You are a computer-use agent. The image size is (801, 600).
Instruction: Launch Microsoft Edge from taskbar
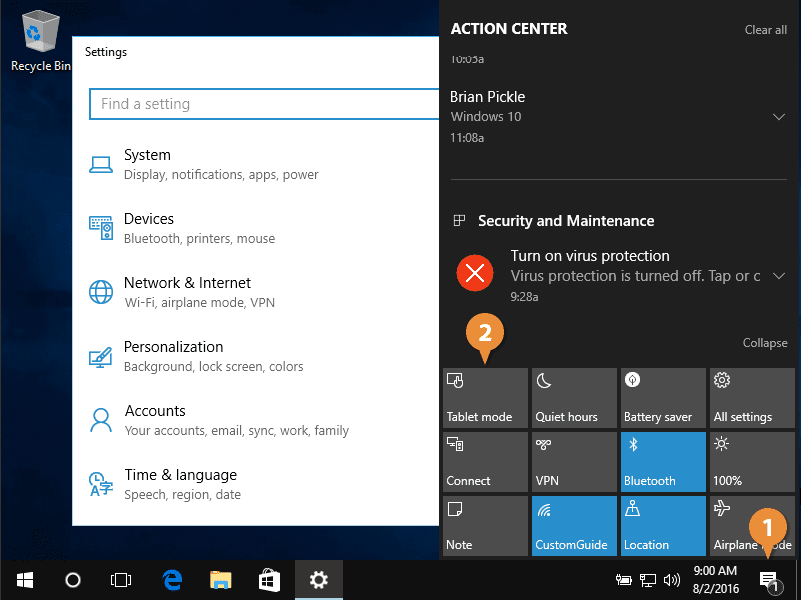click(172, 580)
